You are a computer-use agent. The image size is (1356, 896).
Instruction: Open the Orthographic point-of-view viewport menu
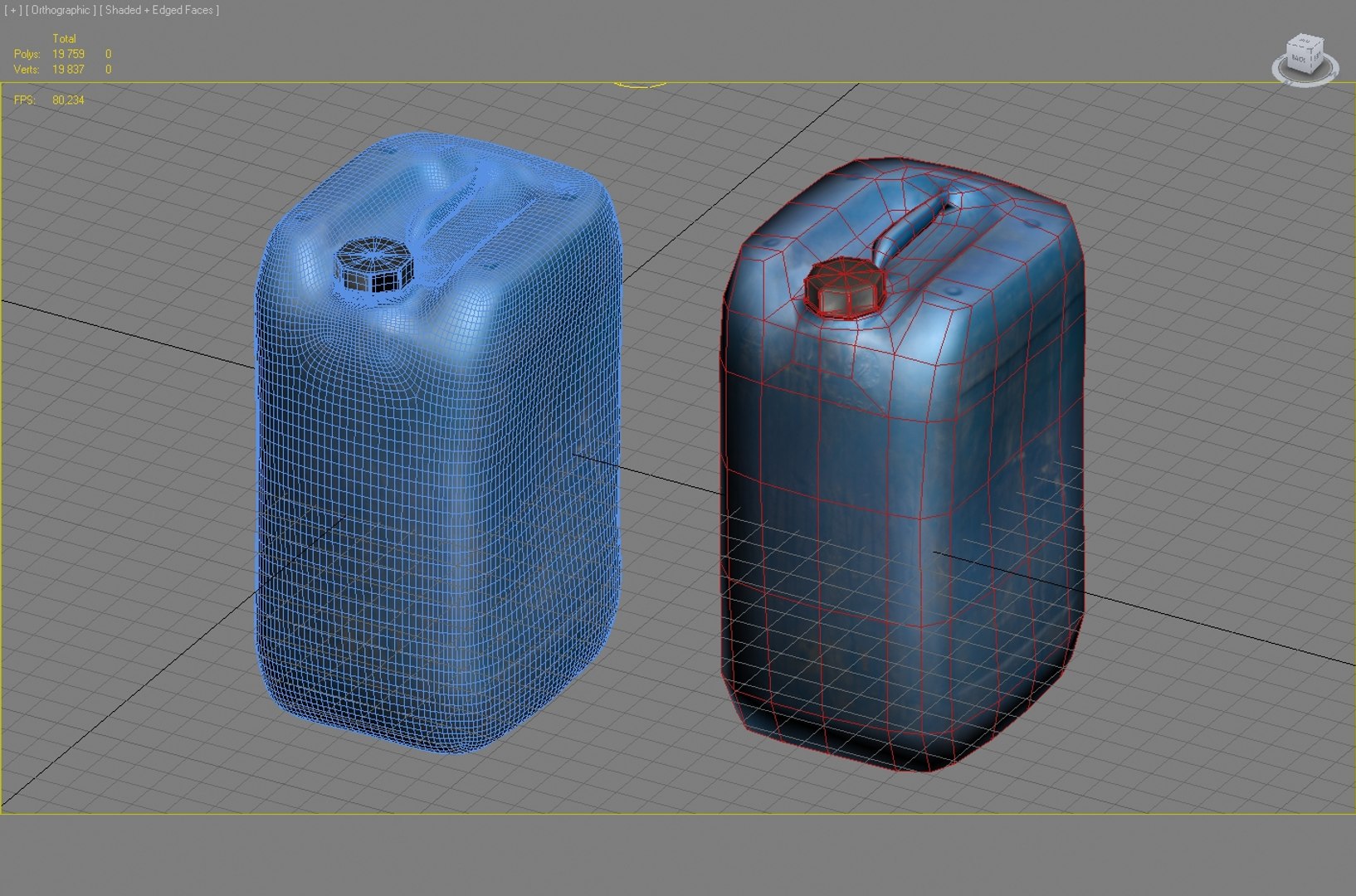(x=61, y=10)
